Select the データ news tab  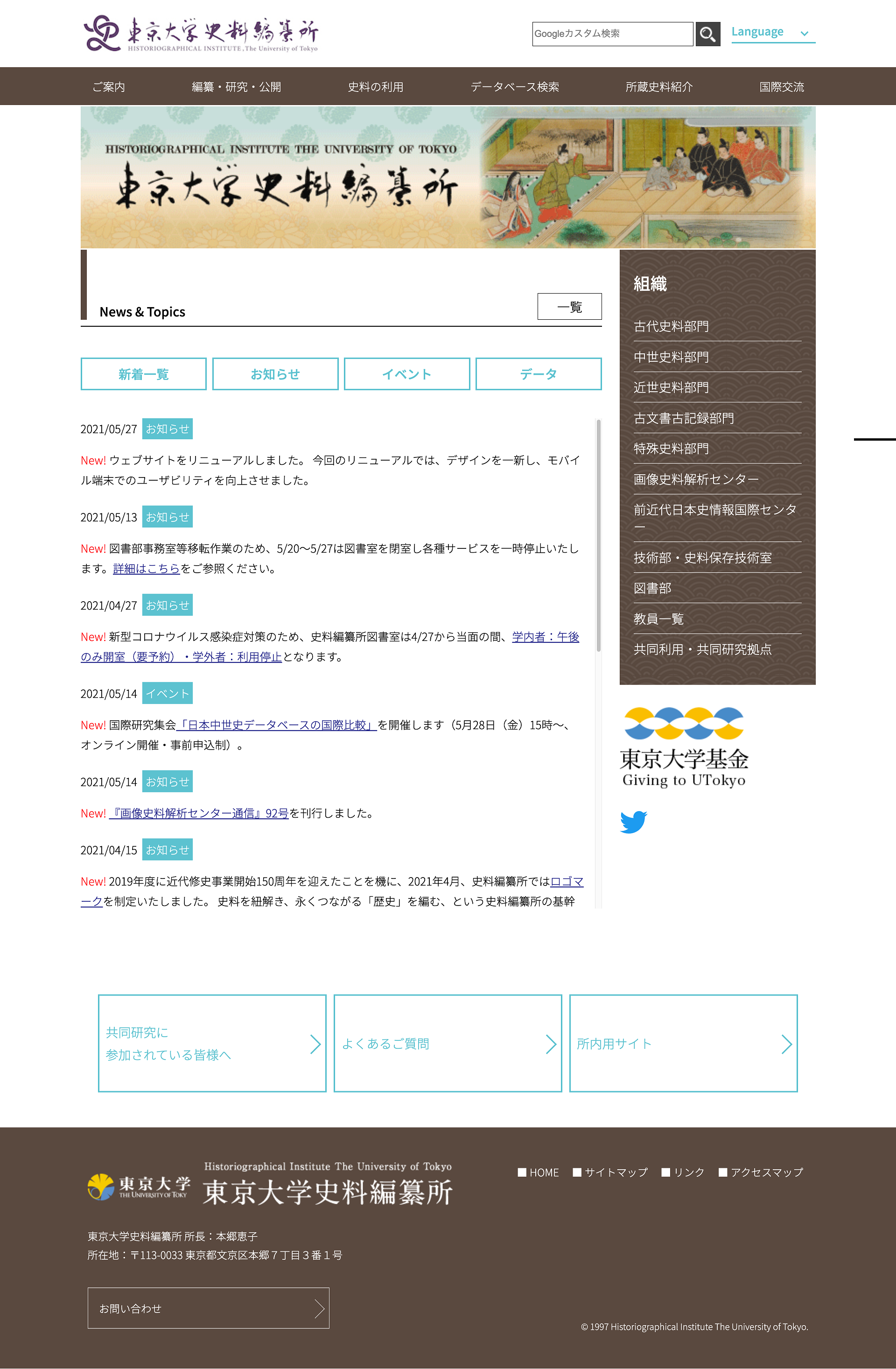click(x=538, y=374)
